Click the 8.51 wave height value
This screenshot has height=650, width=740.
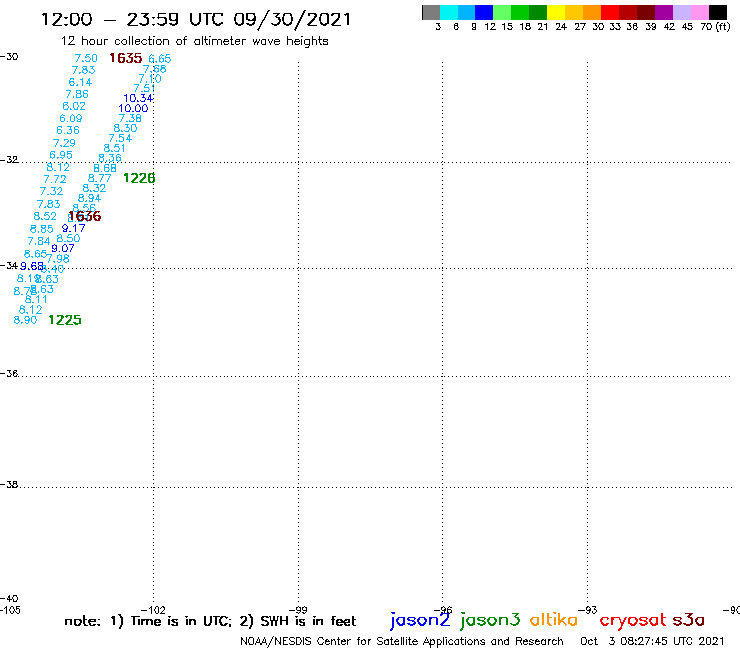pyautogui.click(x=115, y=148)
